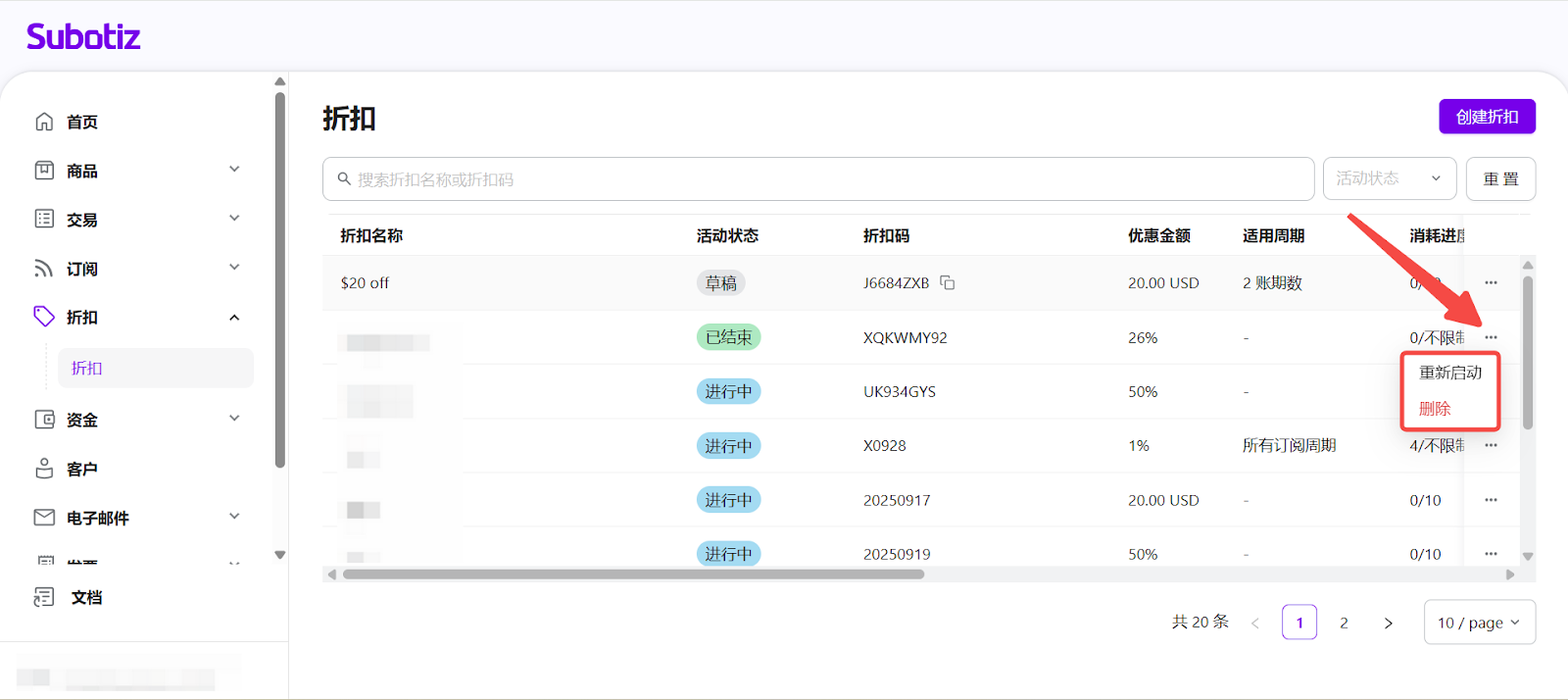The image size is (1568, 700).
Task: Click the copy icon next to J6684ZXB
Action: (x=948, y=283)
